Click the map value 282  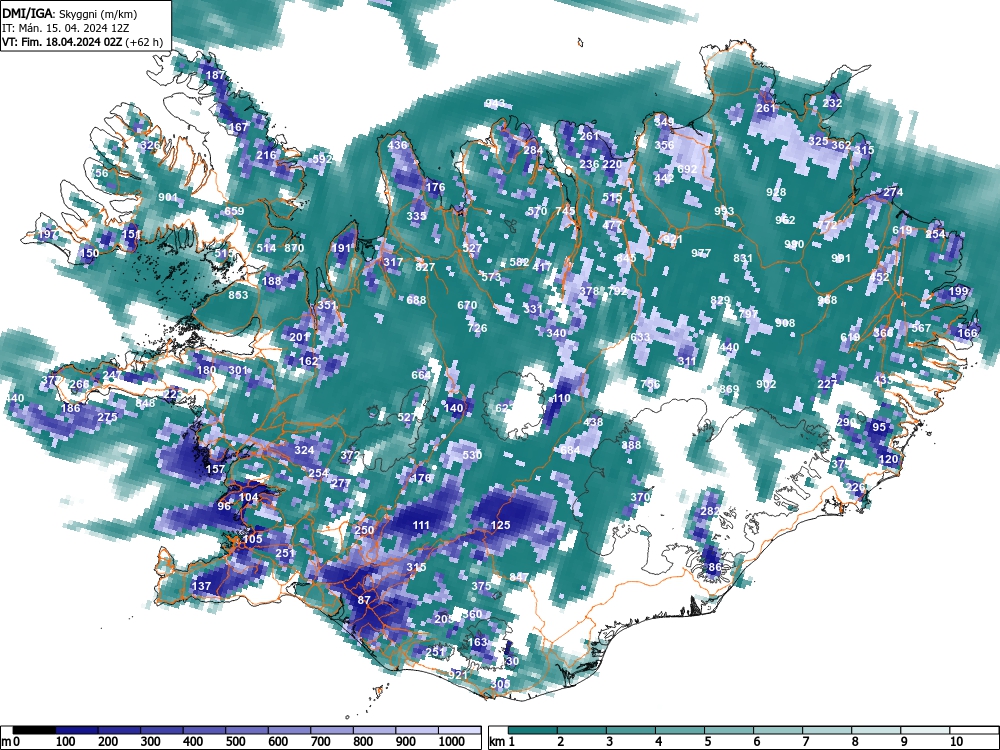710,511
